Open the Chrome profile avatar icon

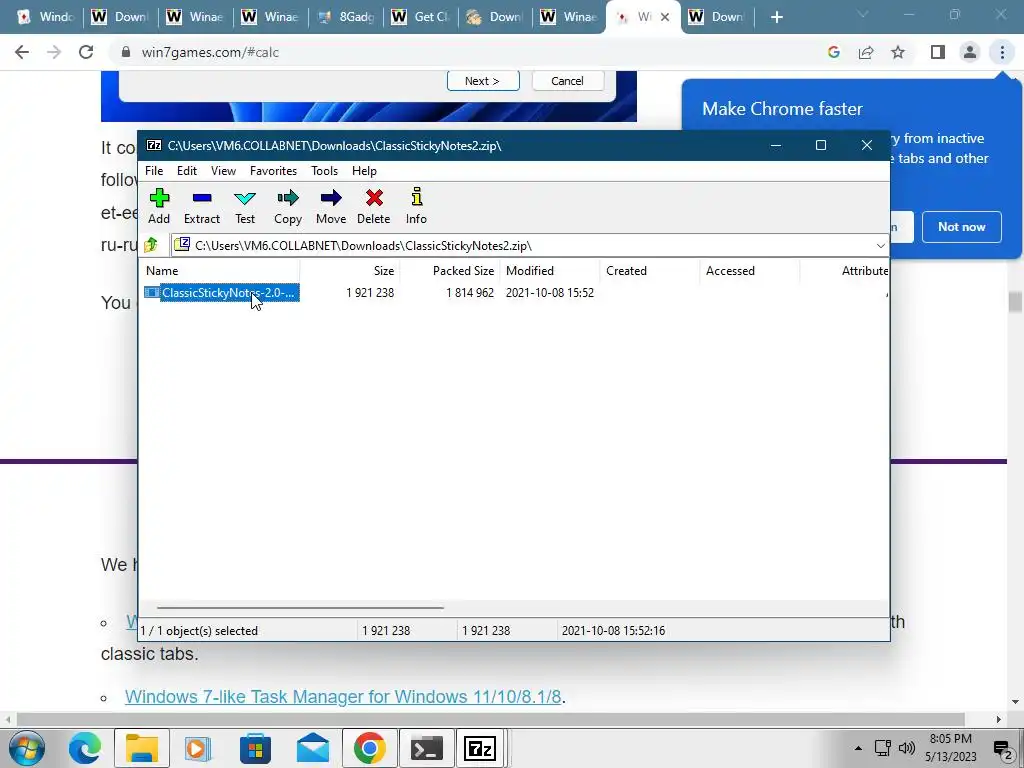coord(970,52)
